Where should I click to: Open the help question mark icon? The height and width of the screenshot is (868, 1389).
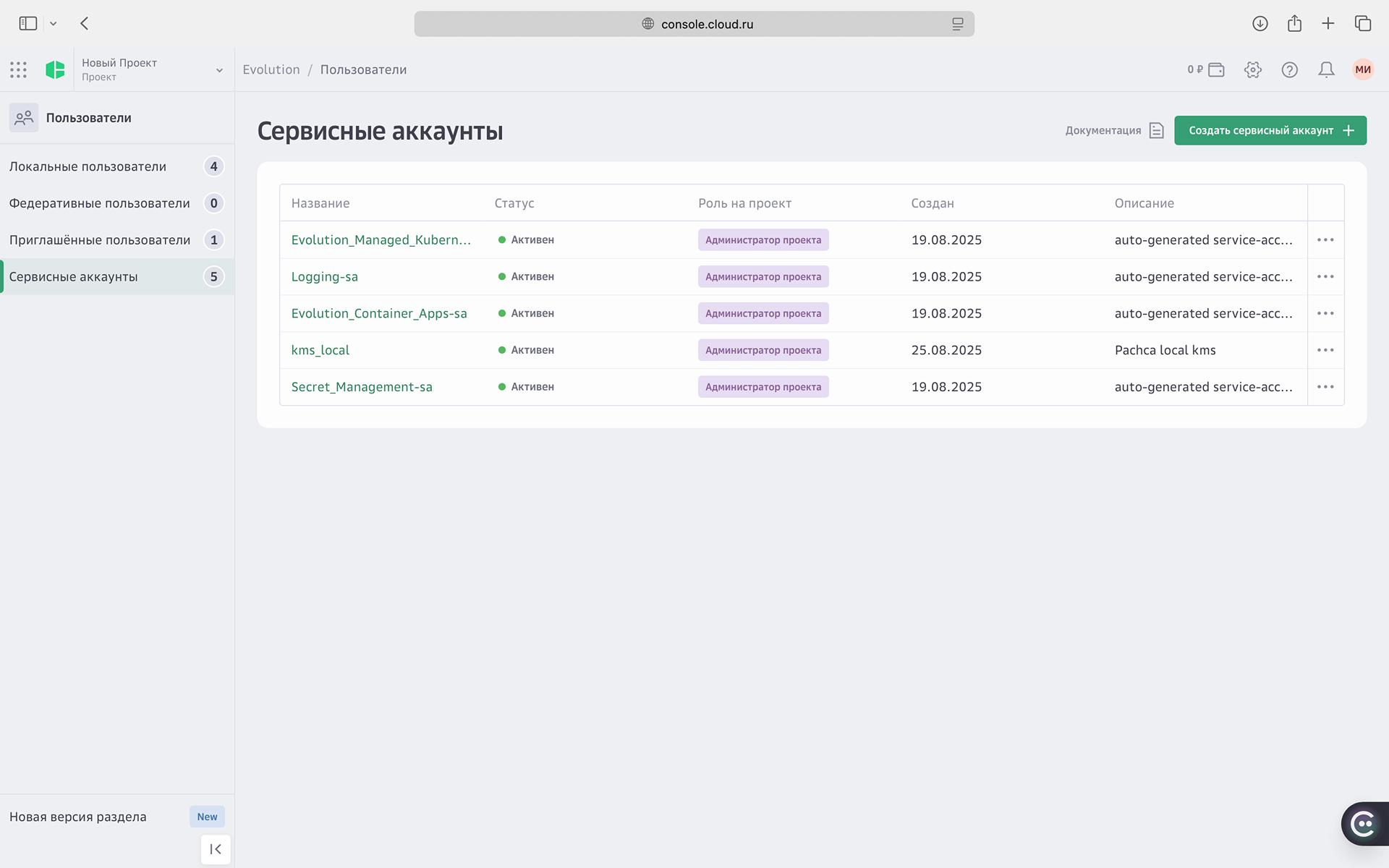pos(1289,70)
